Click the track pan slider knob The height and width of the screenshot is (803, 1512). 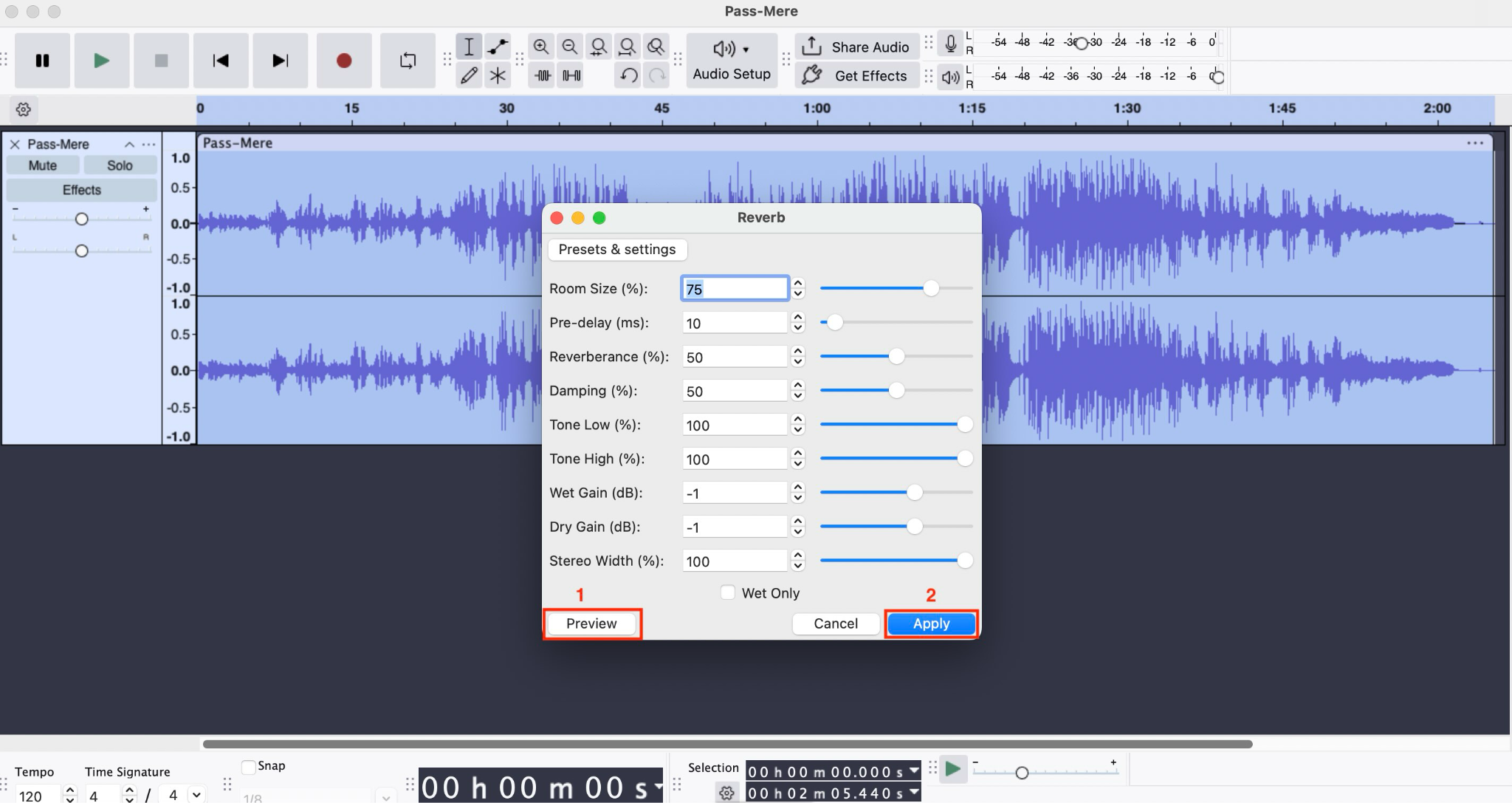82,250
